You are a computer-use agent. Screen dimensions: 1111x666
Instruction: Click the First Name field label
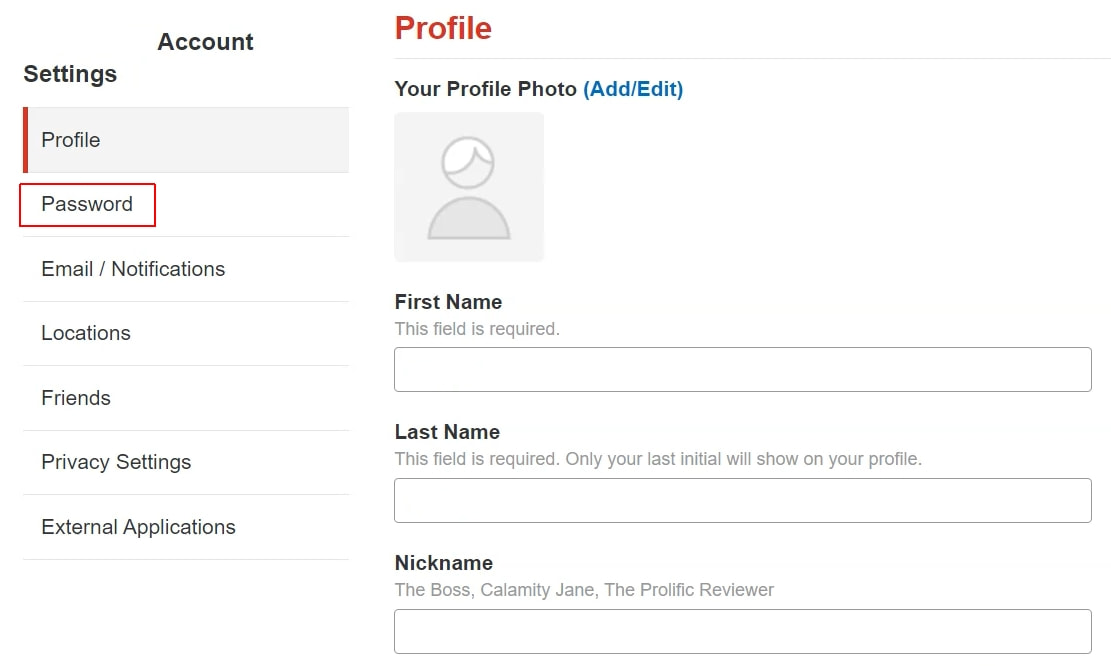pos(448,302)
